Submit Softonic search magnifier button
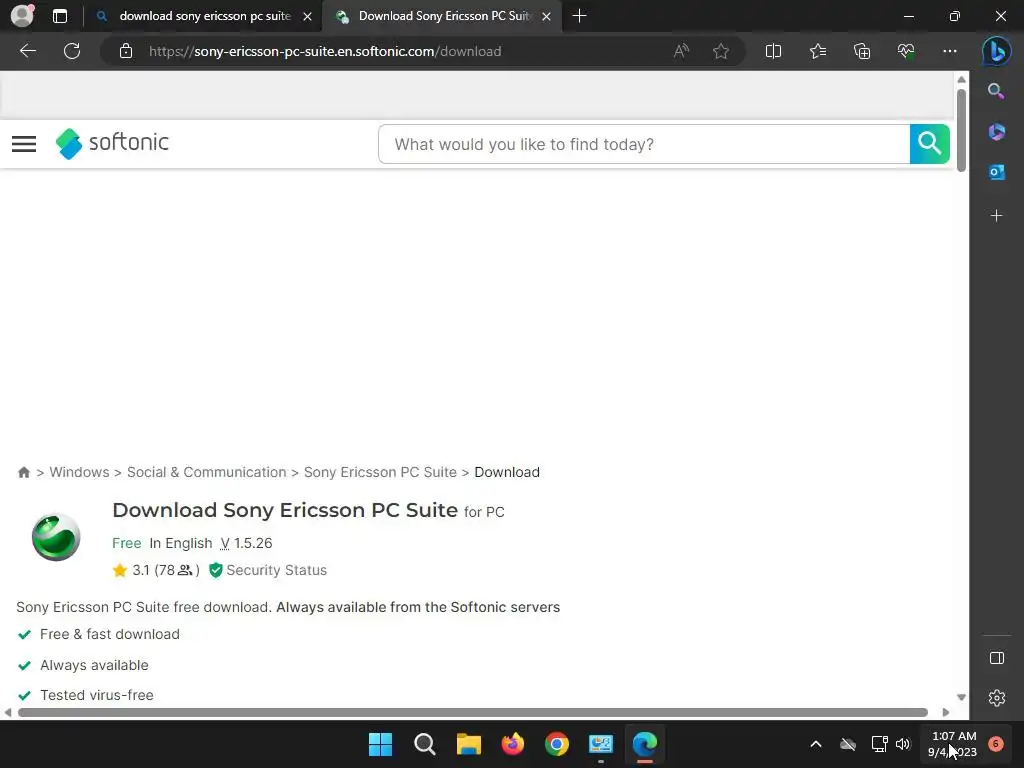Image resolution: width=1024 pixels, height=768 pixels. pos(929,144)
